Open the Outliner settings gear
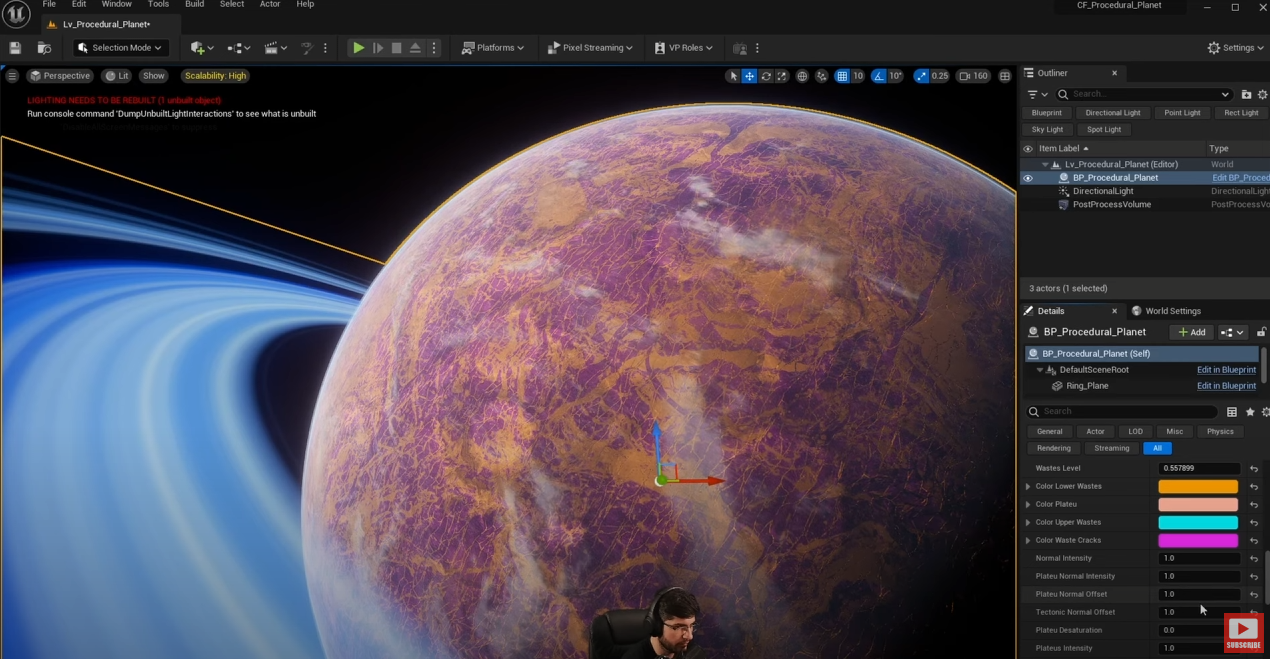The image size is (1270, 659). [x=1265, y=94]
